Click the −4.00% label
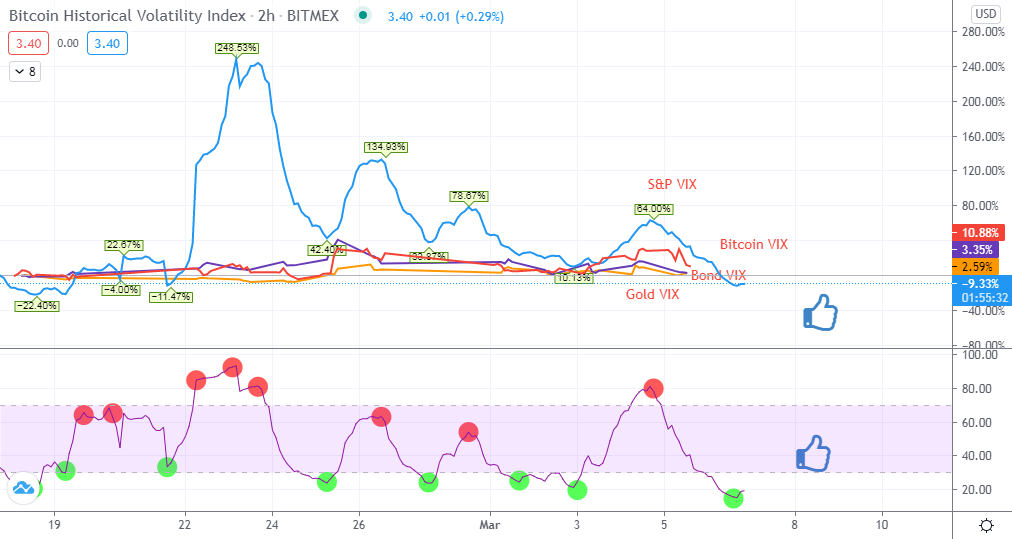The height and width of the screenshot is (539, 1012). 121,290
